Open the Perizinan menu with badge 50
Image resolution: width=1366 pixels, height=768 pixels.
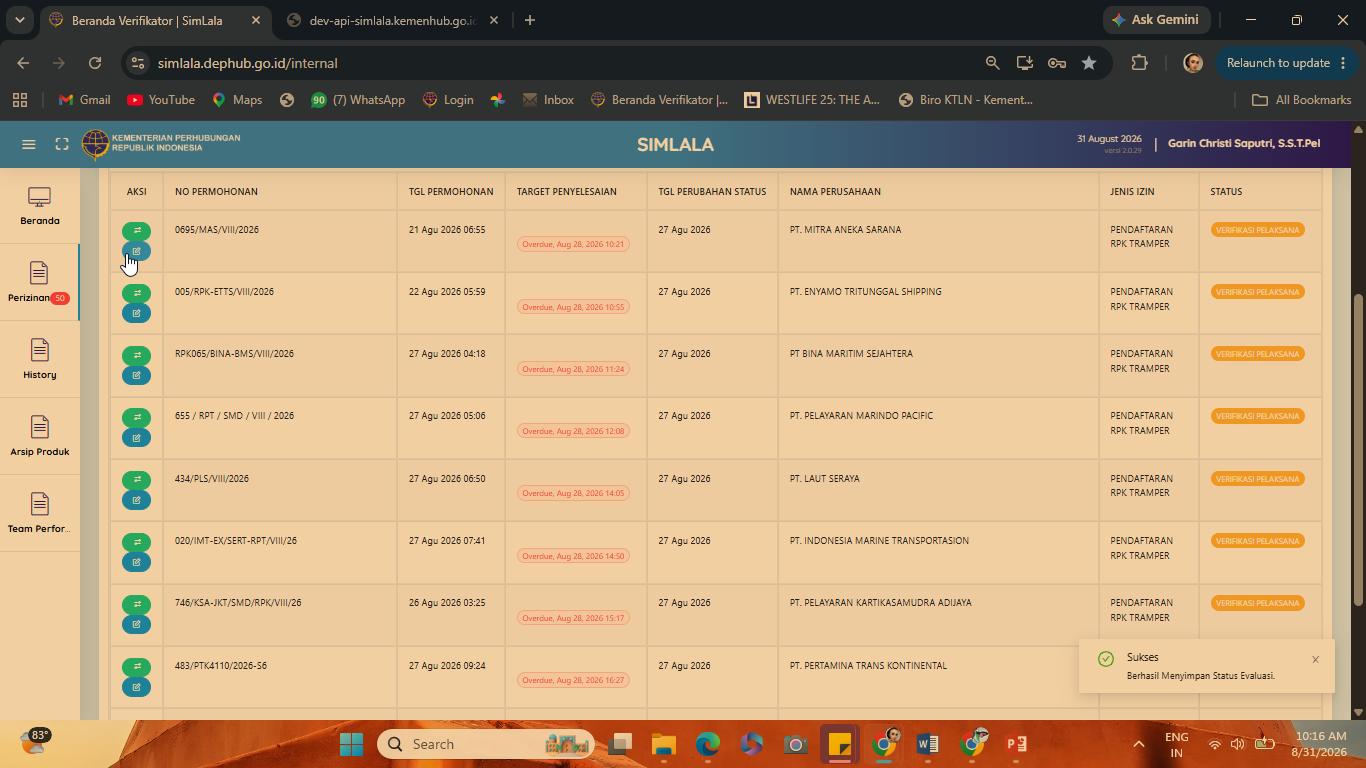pos(40,283)
